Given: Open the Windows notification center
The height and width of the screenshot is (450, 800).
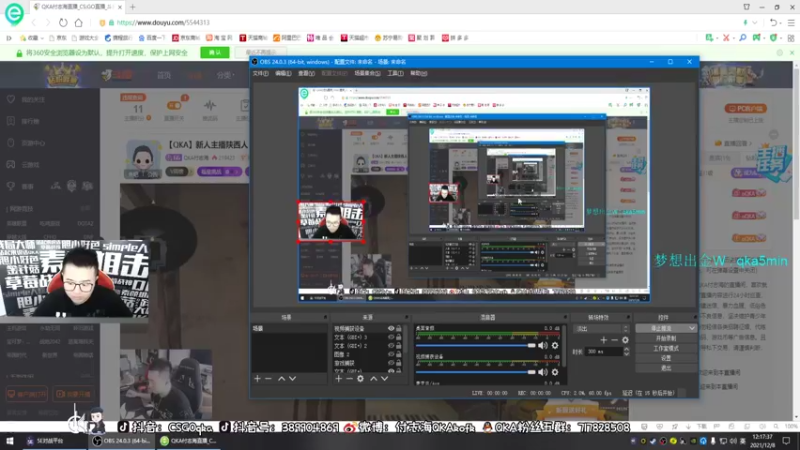Looking at the screenshot, I should pyautogui.click(x=786, y=441).
